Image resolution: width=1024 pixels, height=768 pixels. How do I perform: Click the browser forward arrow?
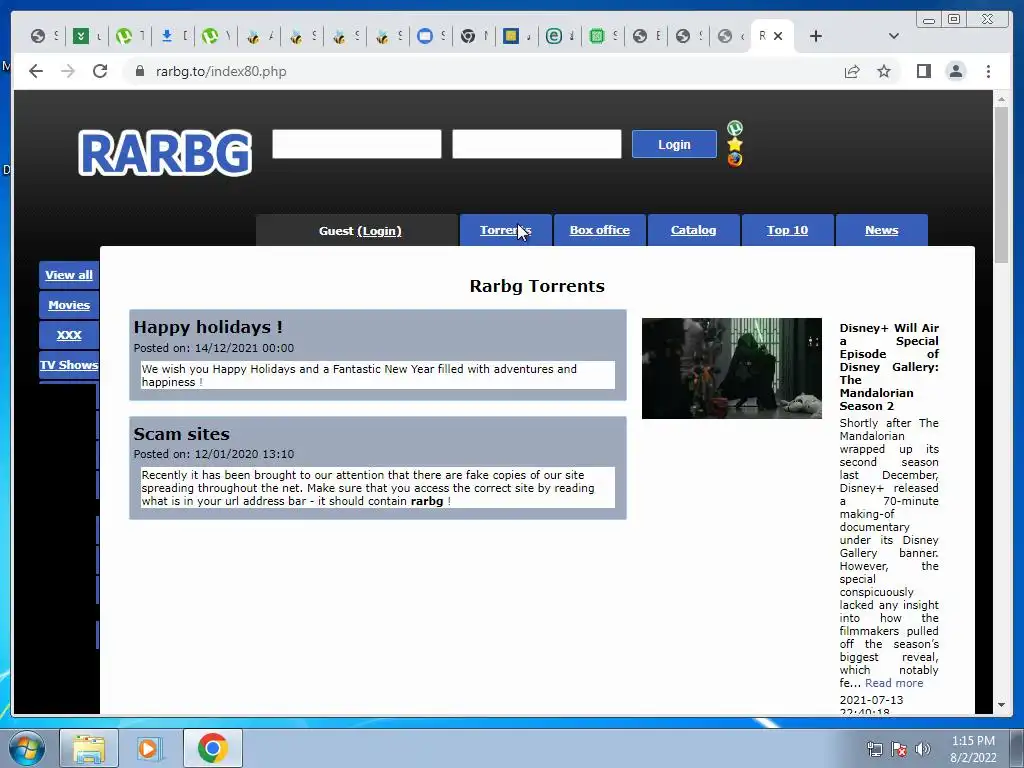(x=68, y=71)
